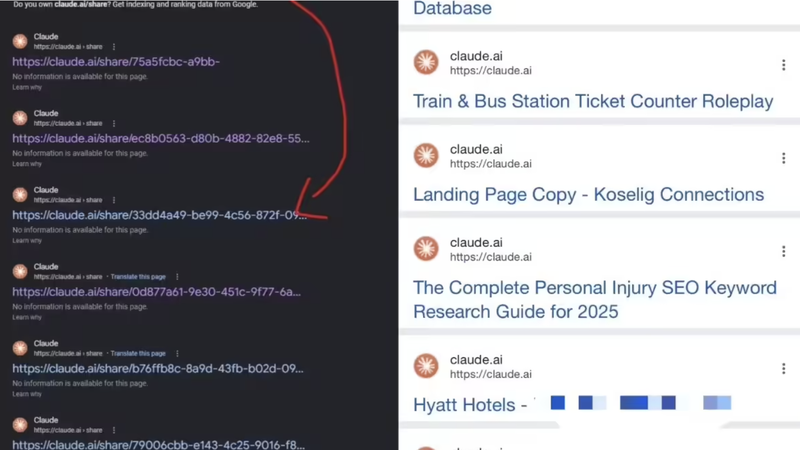Click Claude favicon beside Personal Injury SEO result
Screen dimensions: 800x450
click(x=426, y=249)
